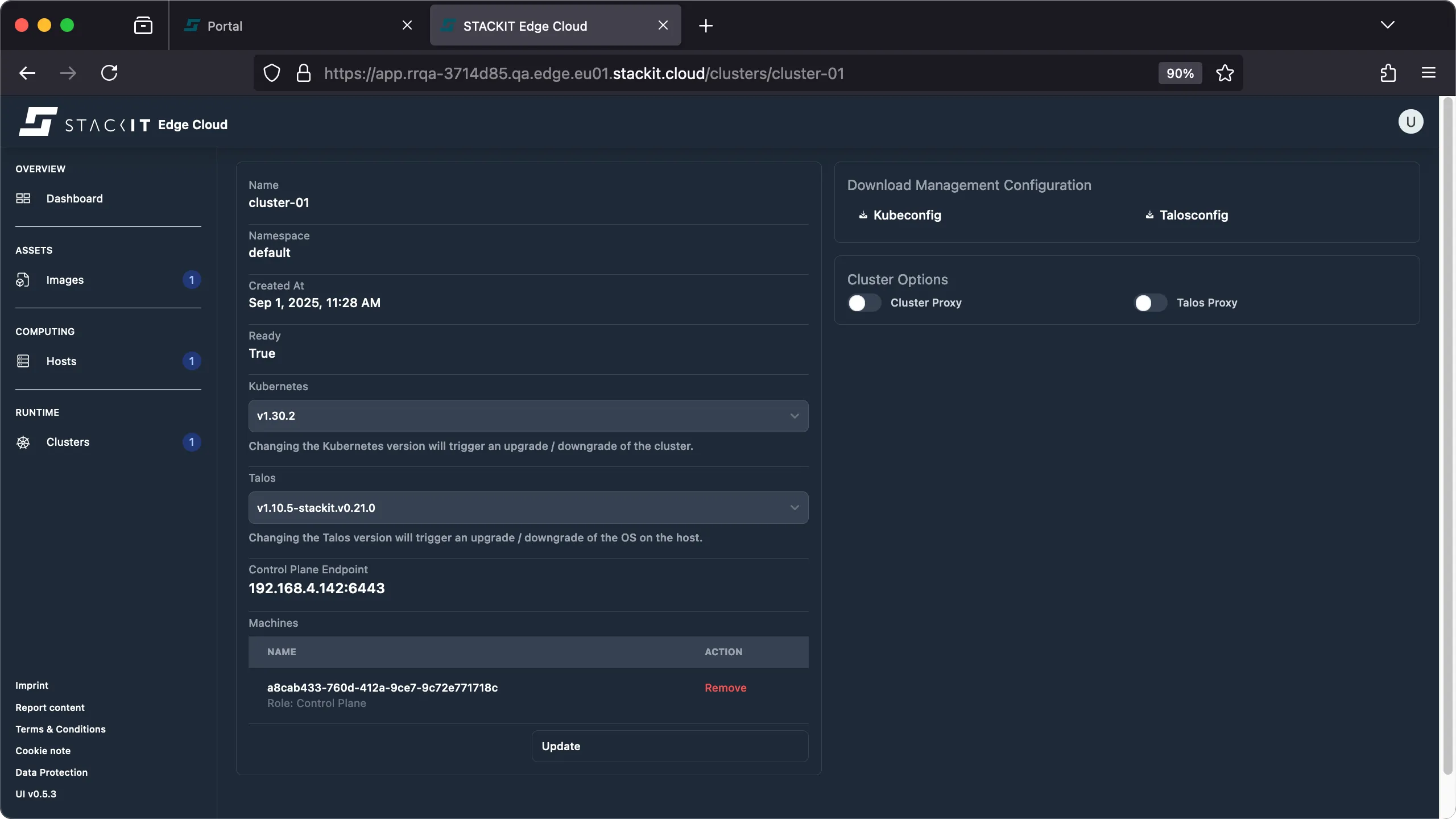Open Hosts under Computing
The width and height of the screenshot is (1456, 819).
pos(61,361)
